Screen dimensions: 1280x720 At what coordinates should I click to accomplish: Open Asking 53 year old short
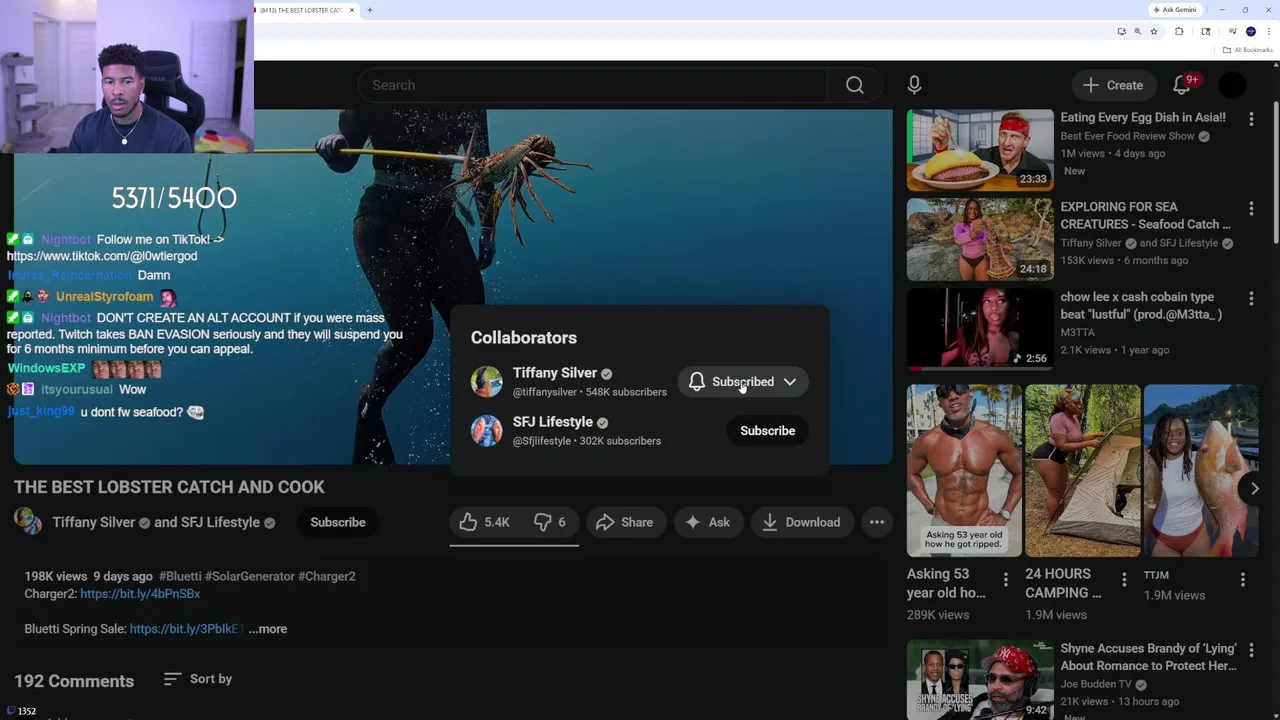964,470
